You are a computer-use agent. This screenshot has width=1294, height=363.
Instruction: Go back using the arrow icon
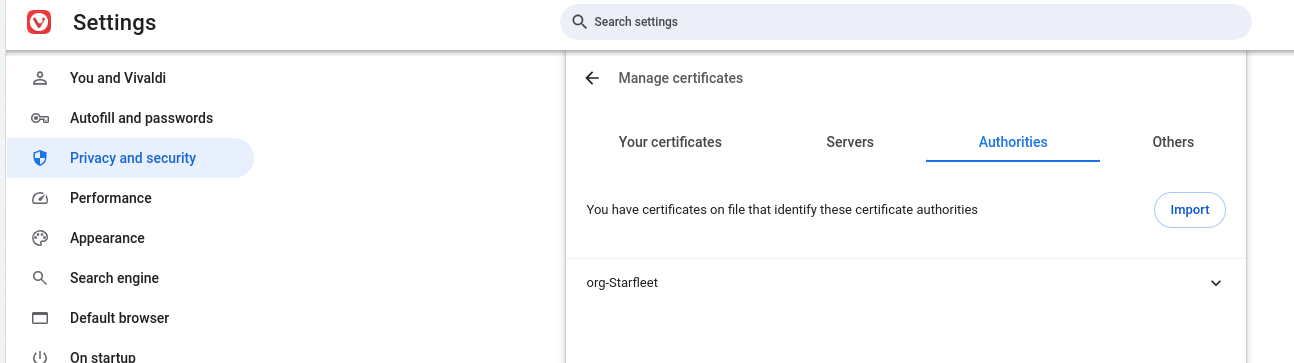coord(592,78)
